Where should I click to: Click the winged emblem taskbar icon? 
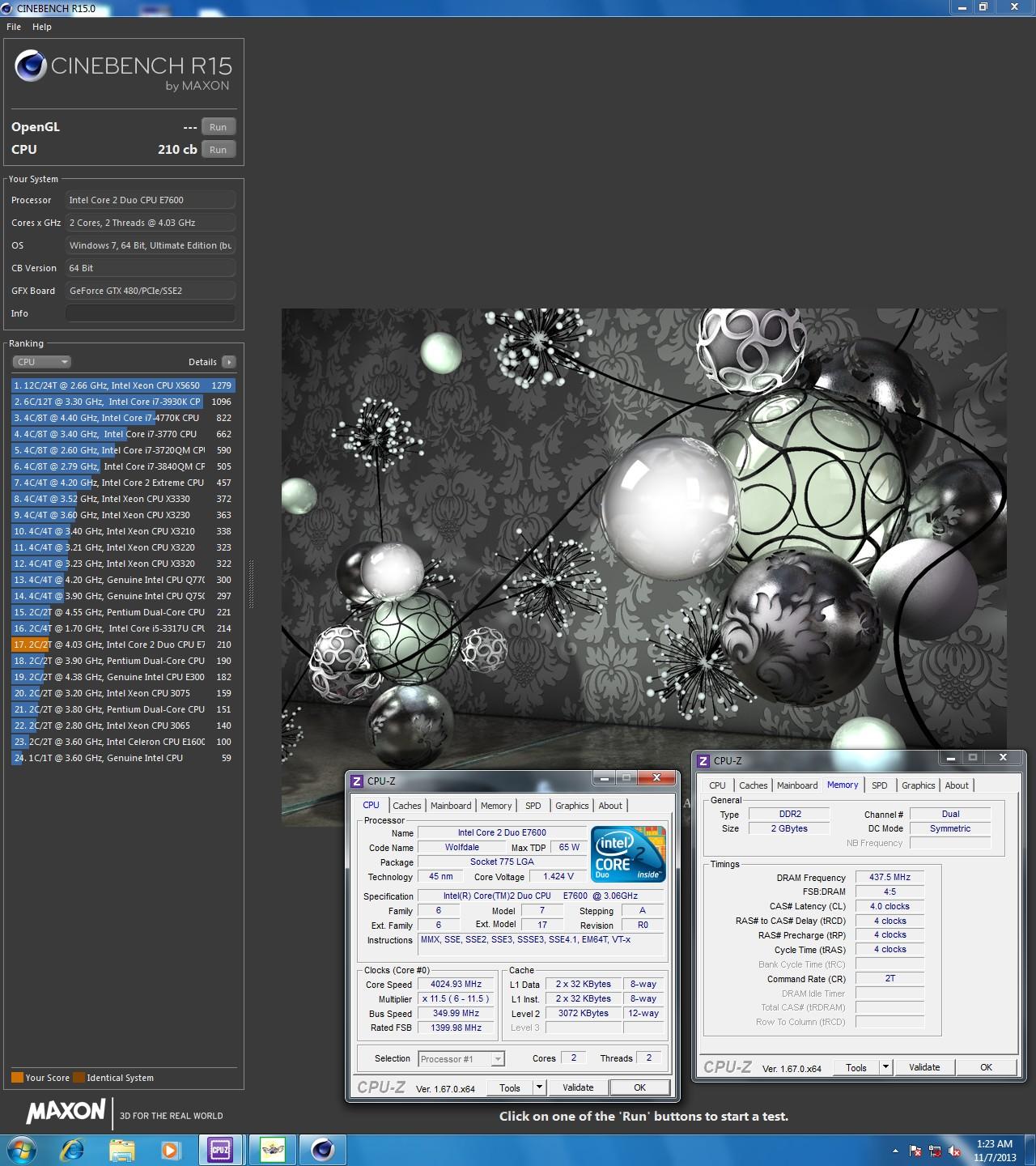(272, 1150)
